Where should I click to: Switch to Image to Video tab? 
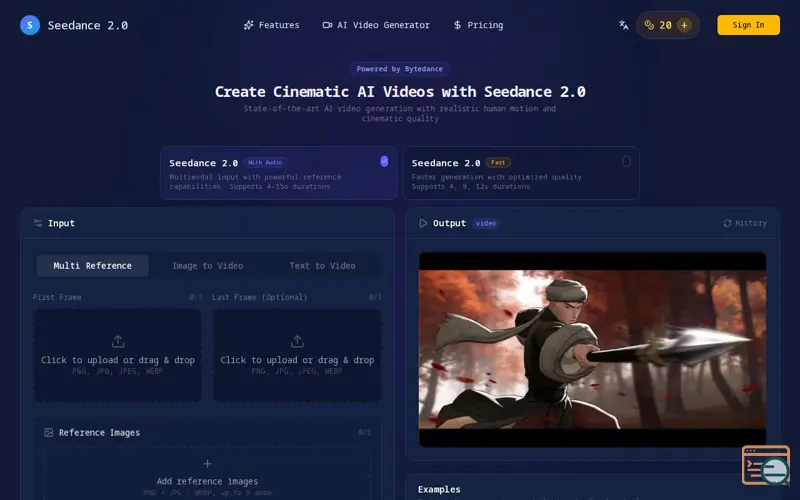207,265
